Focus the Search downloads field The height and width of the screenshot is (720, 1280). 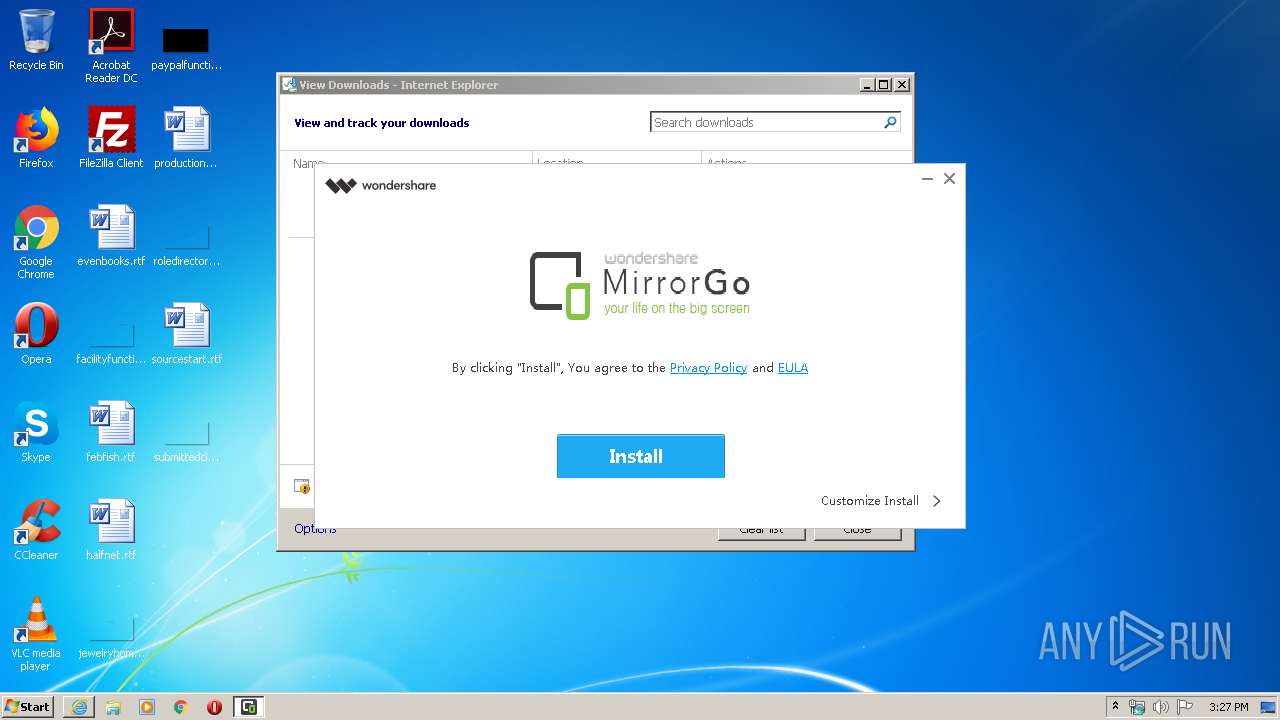(765, 122)
